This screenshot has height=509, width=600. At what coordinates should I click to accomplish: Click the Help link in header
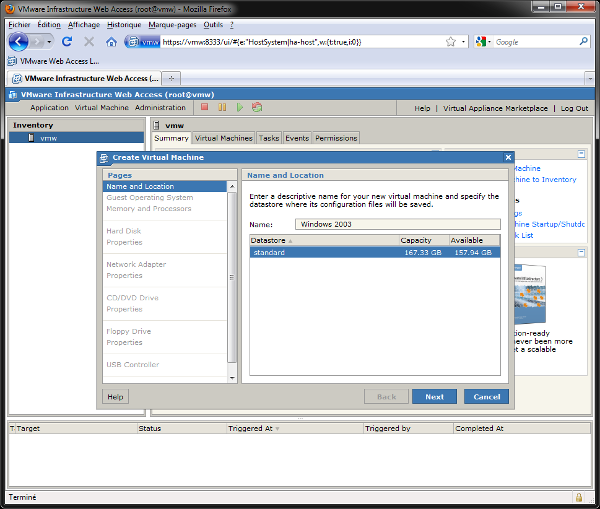(422, 108)
